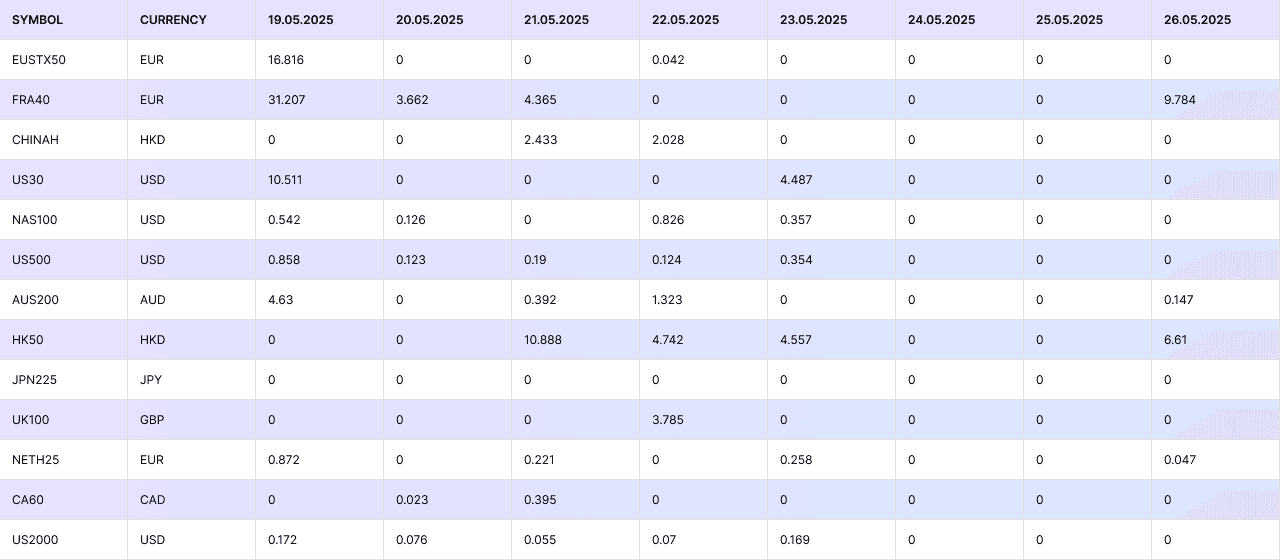1280x560 pixels.
Task: Select the value 0.172 in US2000 row
Action: click(x=283, y=540)
